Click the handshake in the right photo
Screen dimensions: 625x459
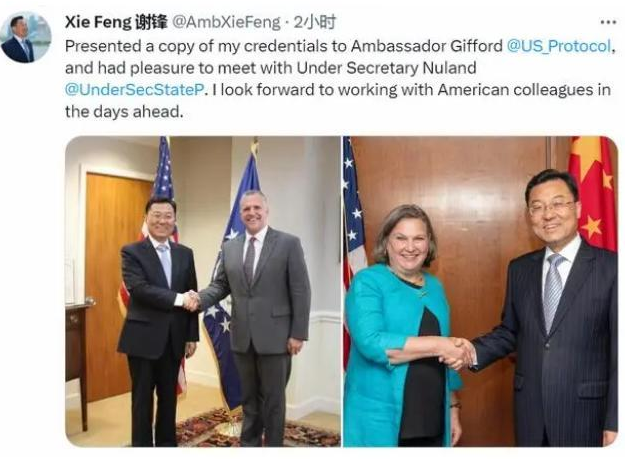coord(458,354)
